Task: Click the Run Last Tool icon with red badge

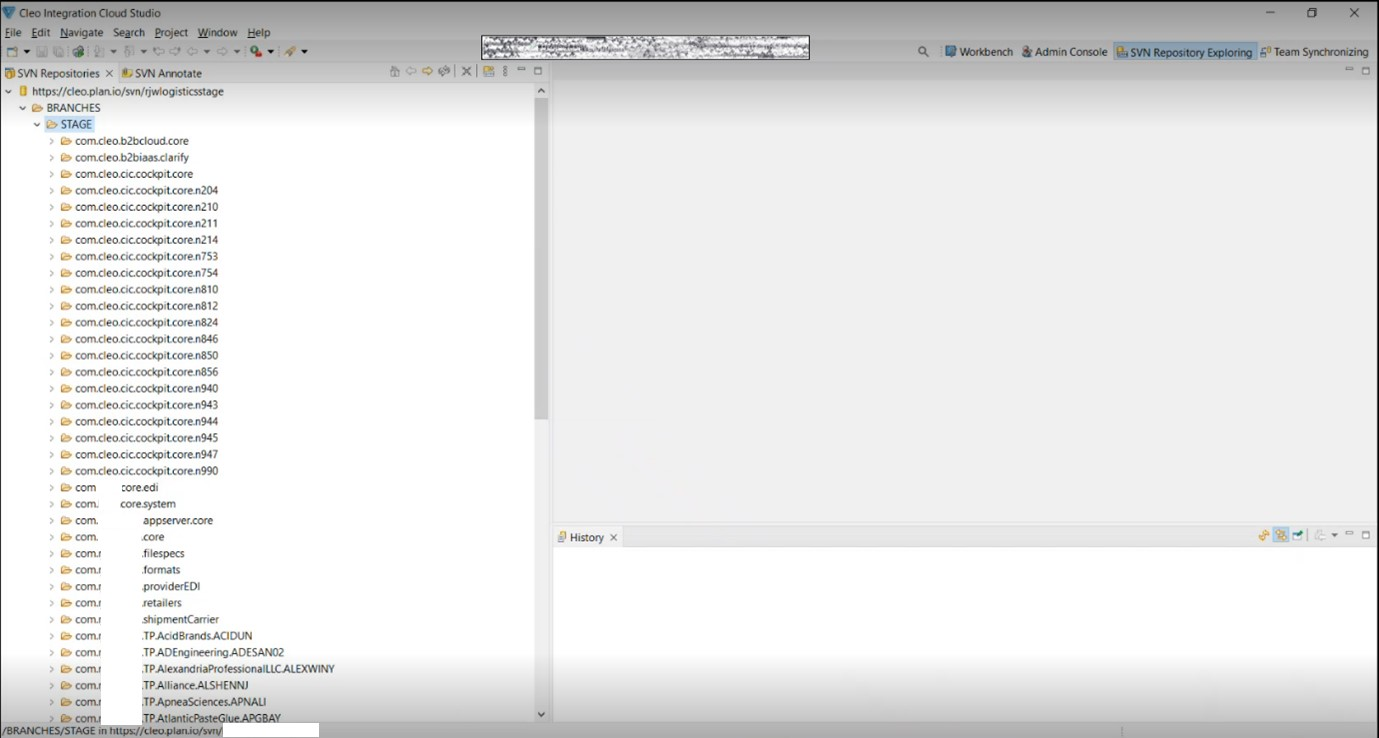Action: [x=255, y=51]
